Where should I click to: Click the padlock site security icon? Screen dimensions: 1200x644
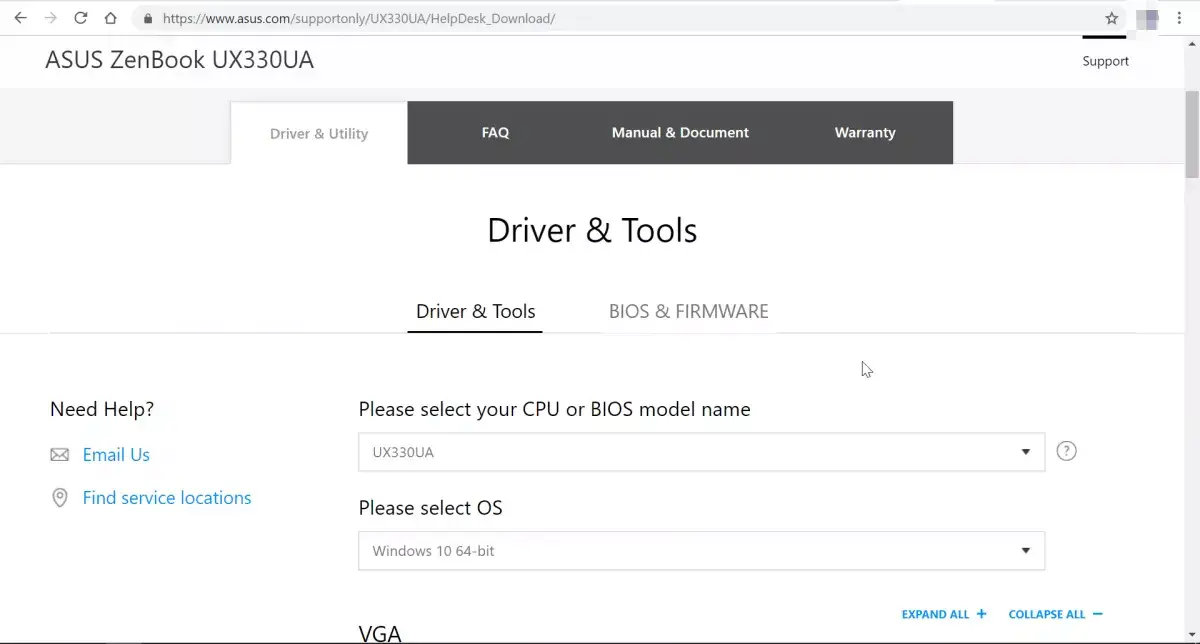click(148, 18)
